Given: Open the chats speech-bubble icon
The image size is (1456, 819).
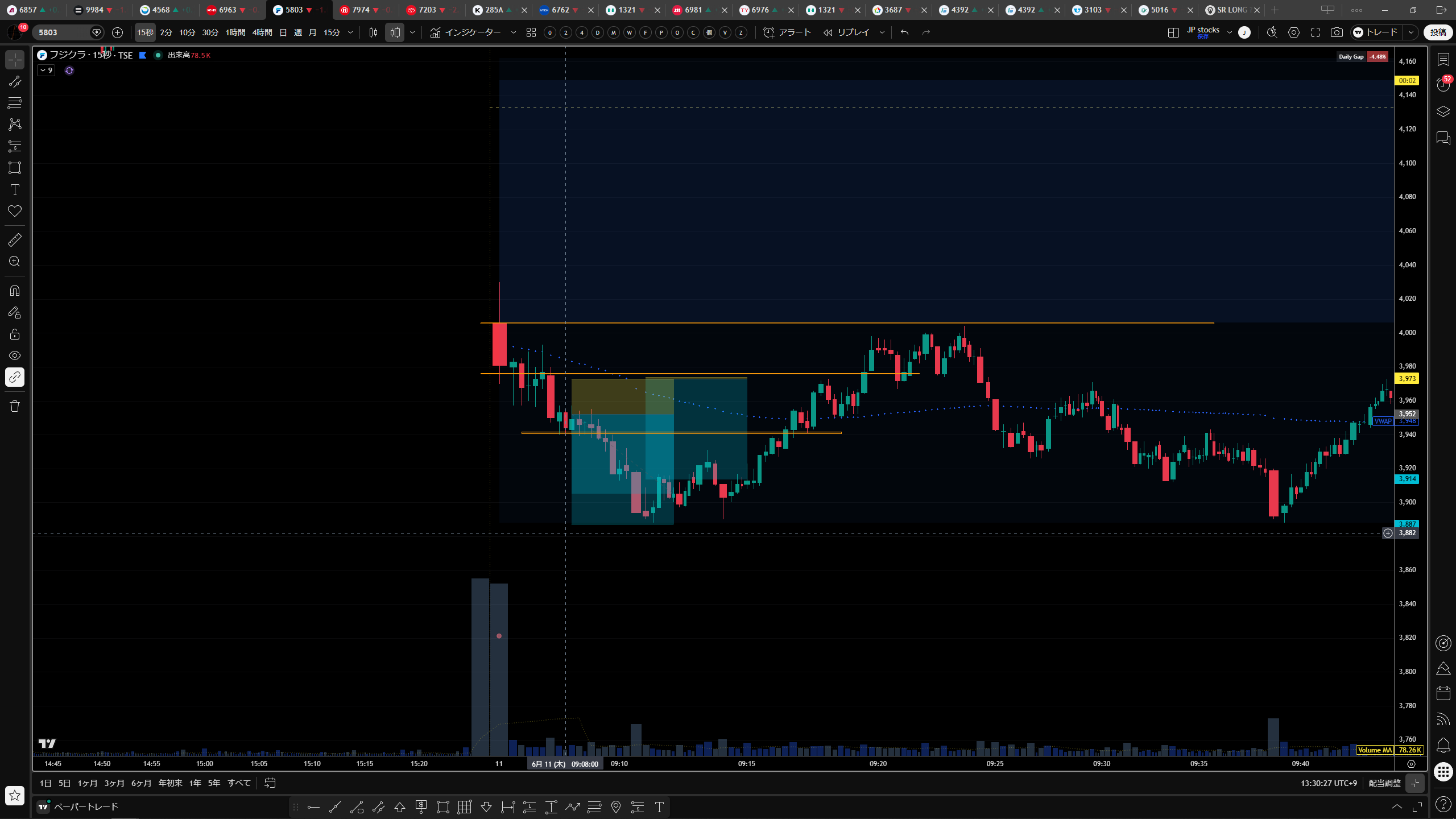Looking at the screenshot, I should [1443, 138].
